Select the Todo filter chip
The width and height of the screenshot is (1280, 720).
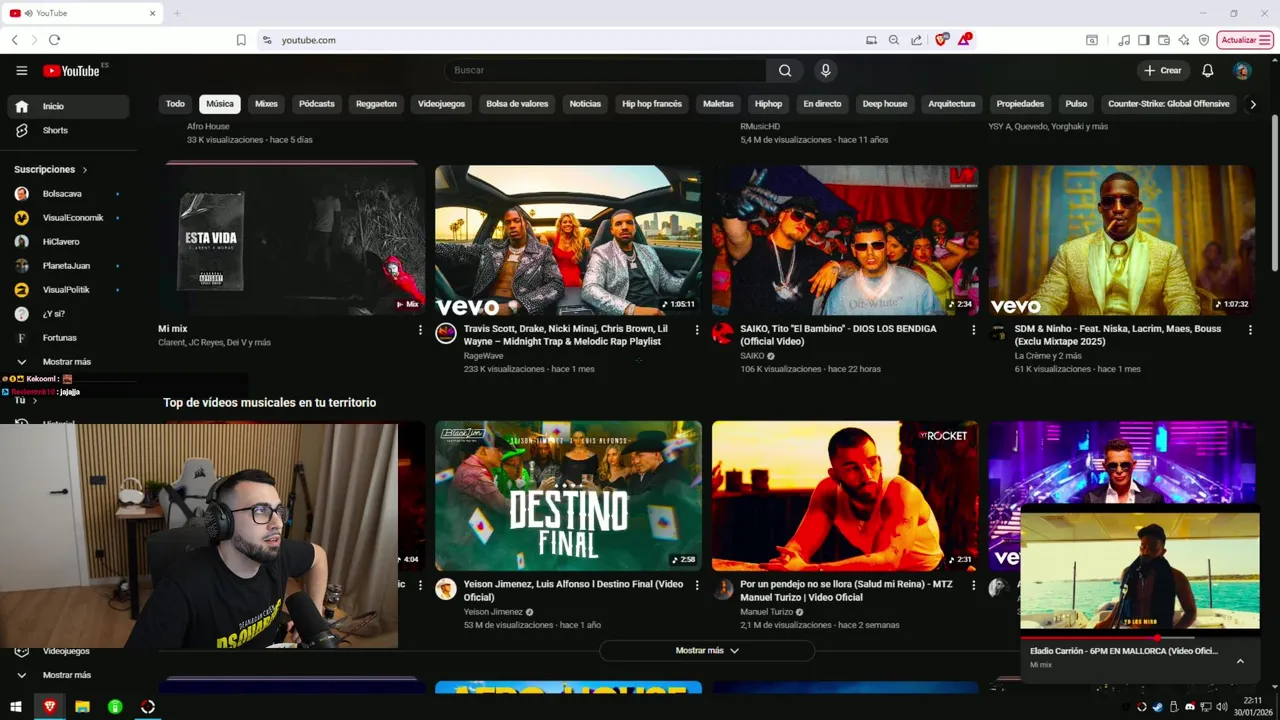(x=175, y=104)
